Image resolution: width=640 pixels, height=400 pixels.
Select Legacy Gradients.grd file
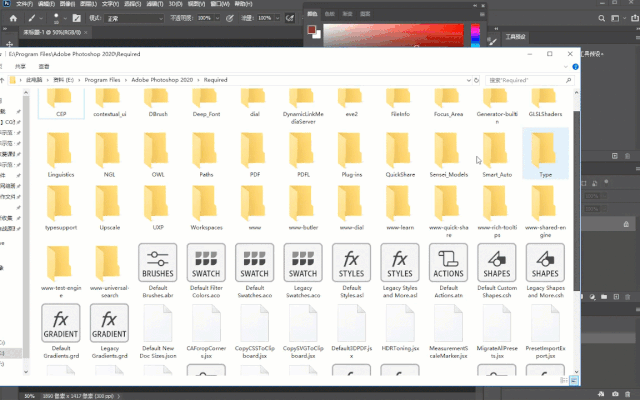[x=109, y=331]
